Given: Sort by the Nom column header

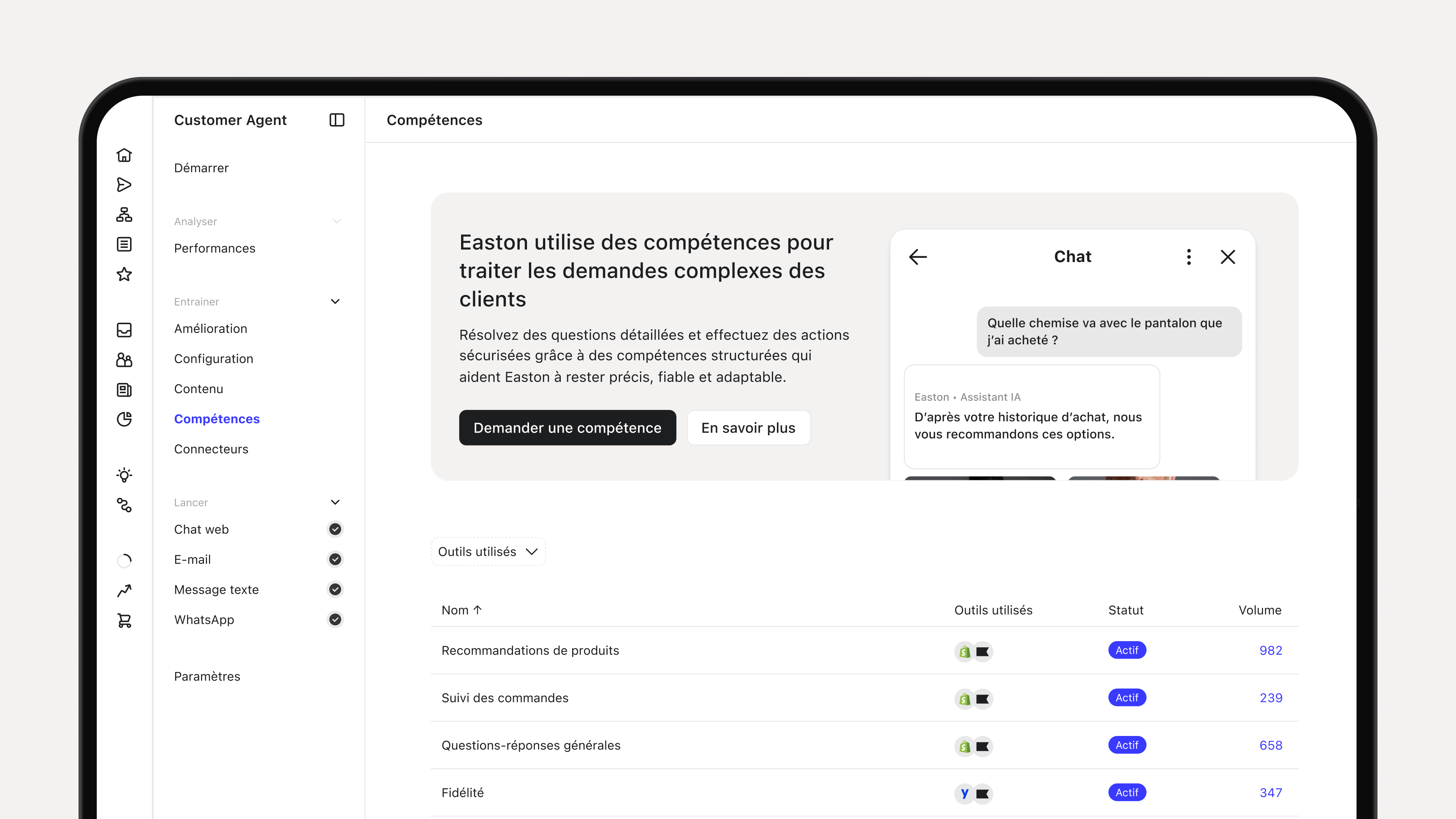Looking at the screenshot, I should click(461, 610).
